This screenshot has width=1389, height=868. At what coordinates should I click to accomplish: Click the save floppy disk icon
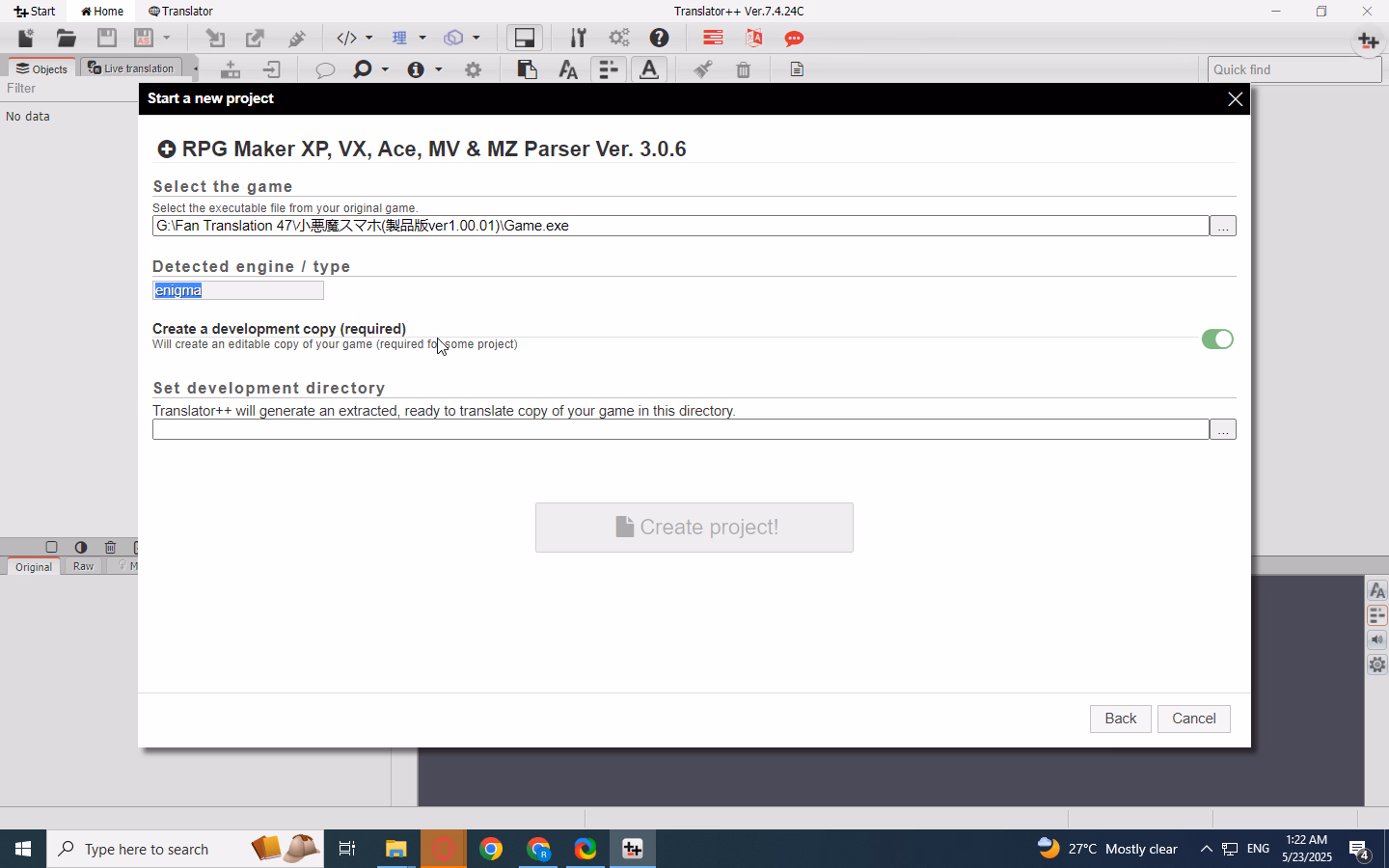107,38
